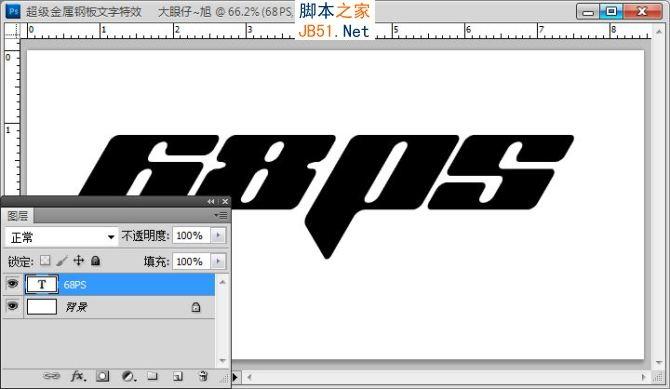This screenshot has height=389, width=670.
Task: Delete layer with trash icon
Action: 203,376
